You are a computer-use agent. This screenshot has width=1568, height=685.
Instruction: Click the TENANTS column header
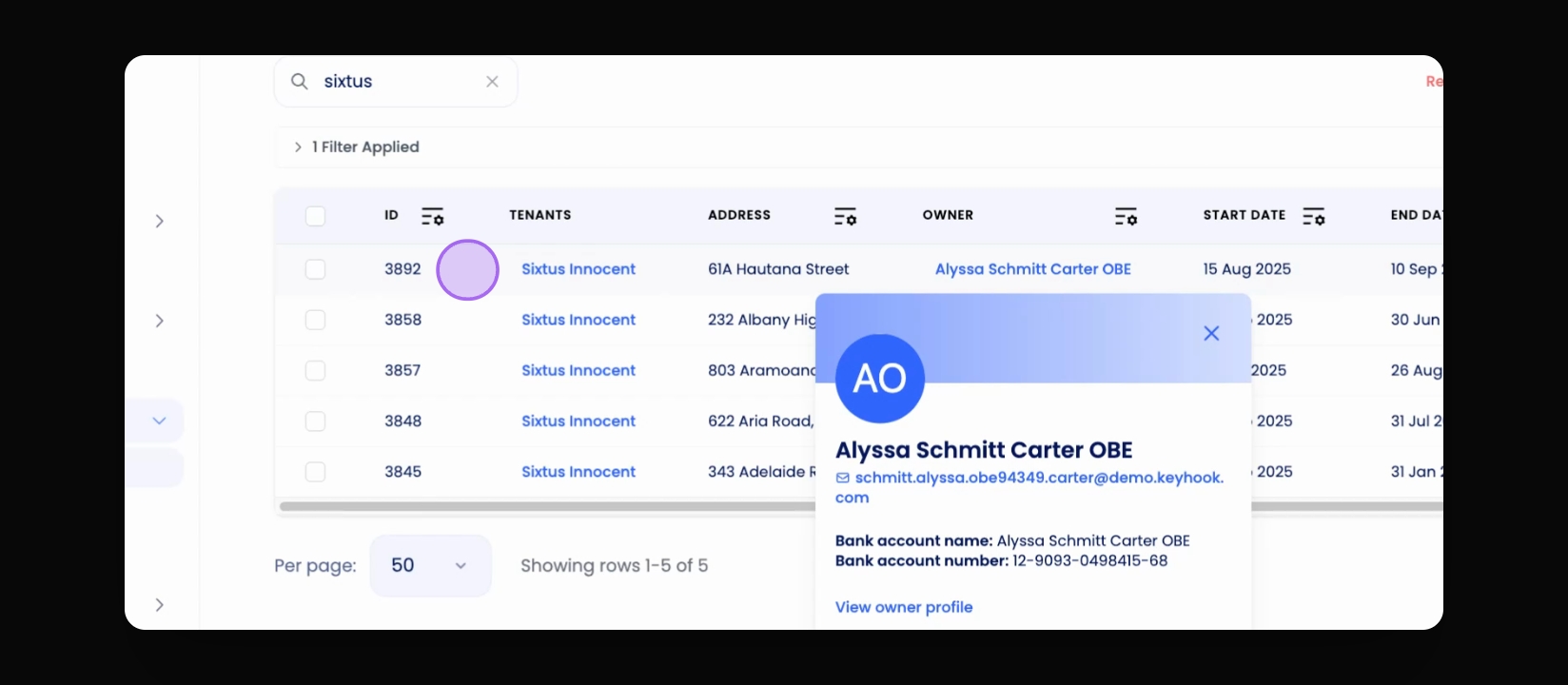click(x=540, y=215)
